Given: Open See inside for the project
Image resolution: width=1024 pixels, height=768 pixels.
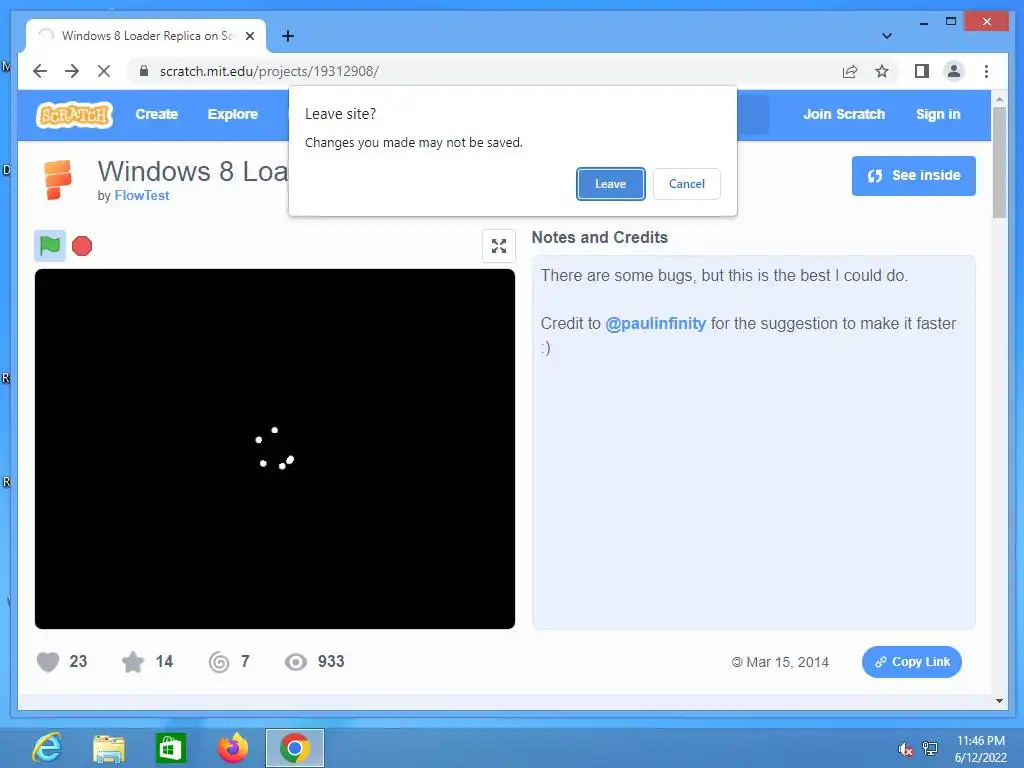Looking at the screenshot, I should 914,176.
